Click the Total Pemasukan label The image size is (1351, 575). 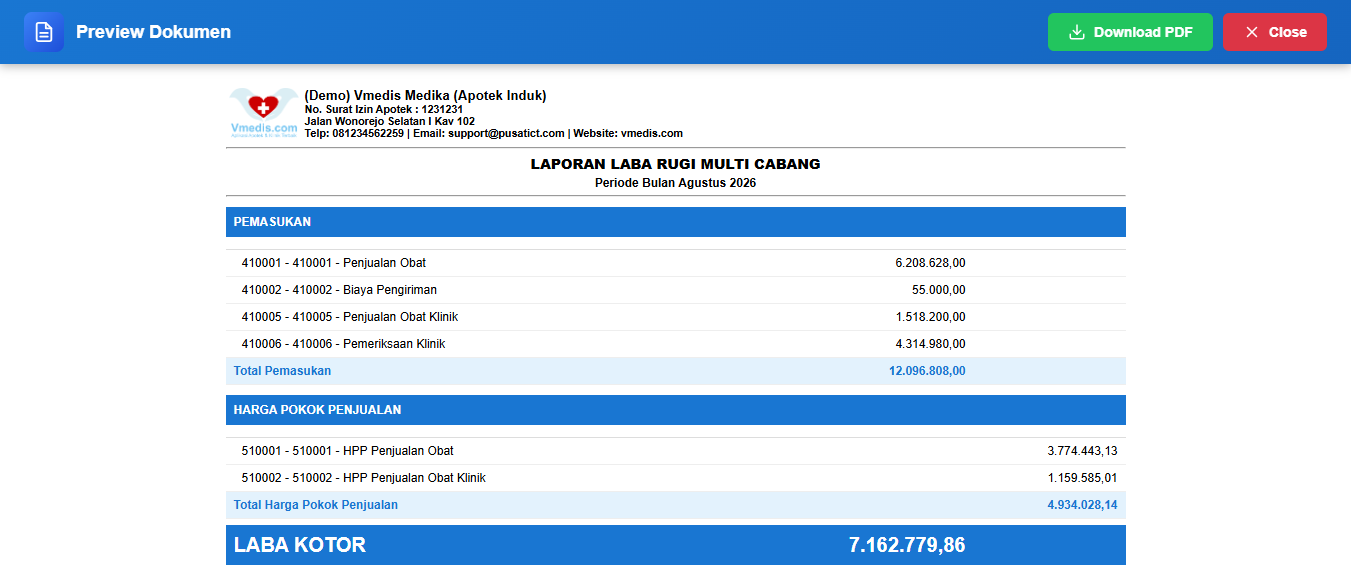(x=282, y=371)
